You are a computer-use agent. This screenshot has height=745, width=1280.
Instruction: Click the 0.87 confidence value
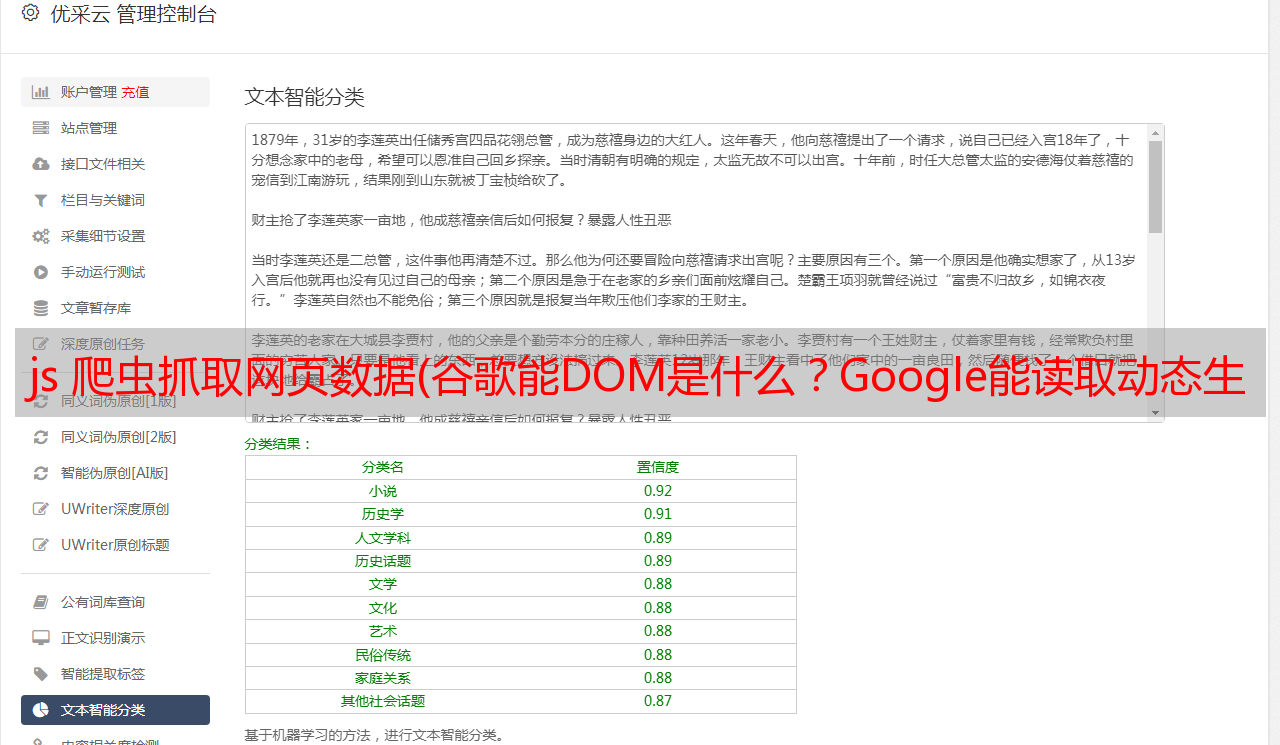tap(658, 701)
